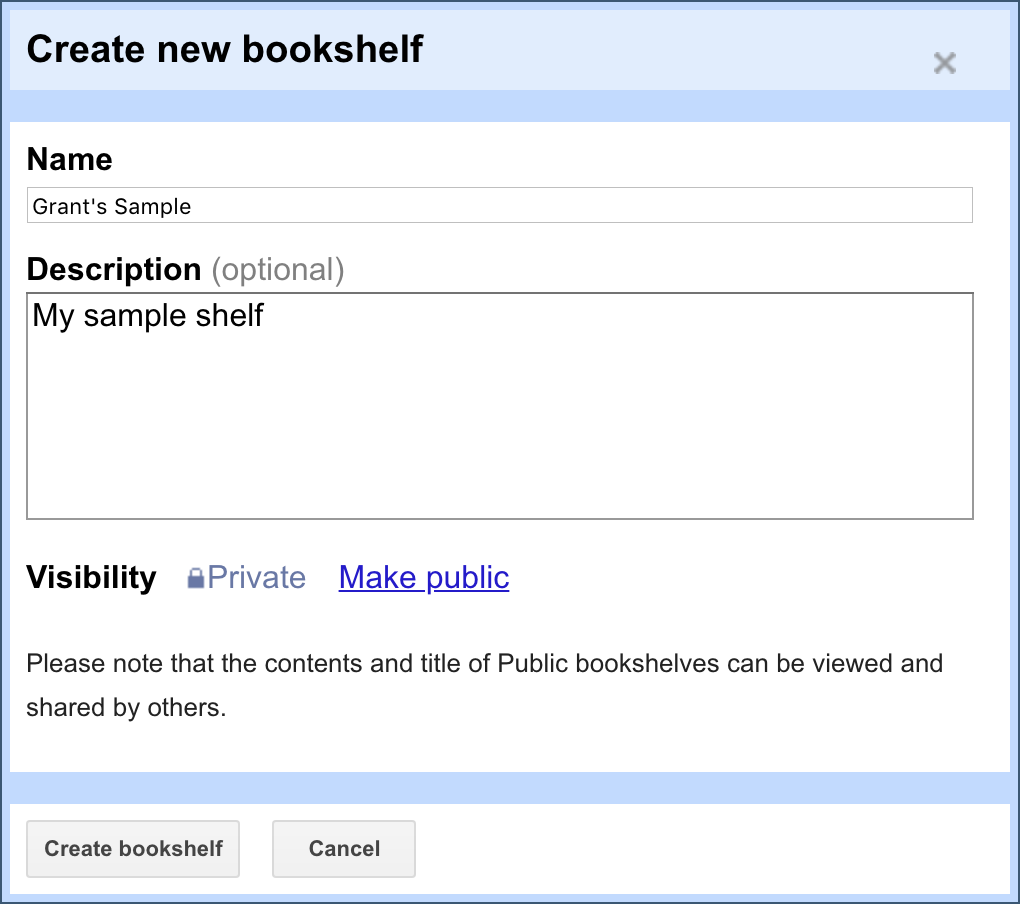This screenshot has height=904, width=1020.
Task: Click the Create new bookshelf title
Action: coord(225,49)
